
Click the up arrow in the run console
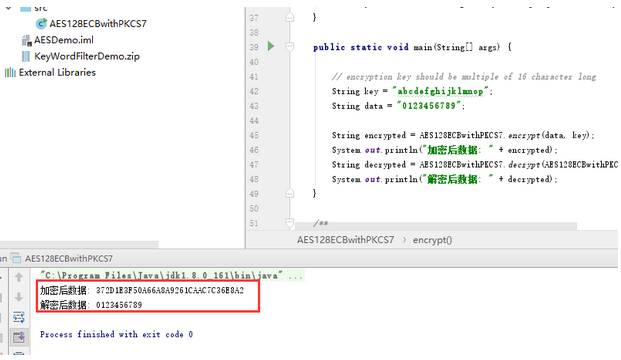point(19,277)
